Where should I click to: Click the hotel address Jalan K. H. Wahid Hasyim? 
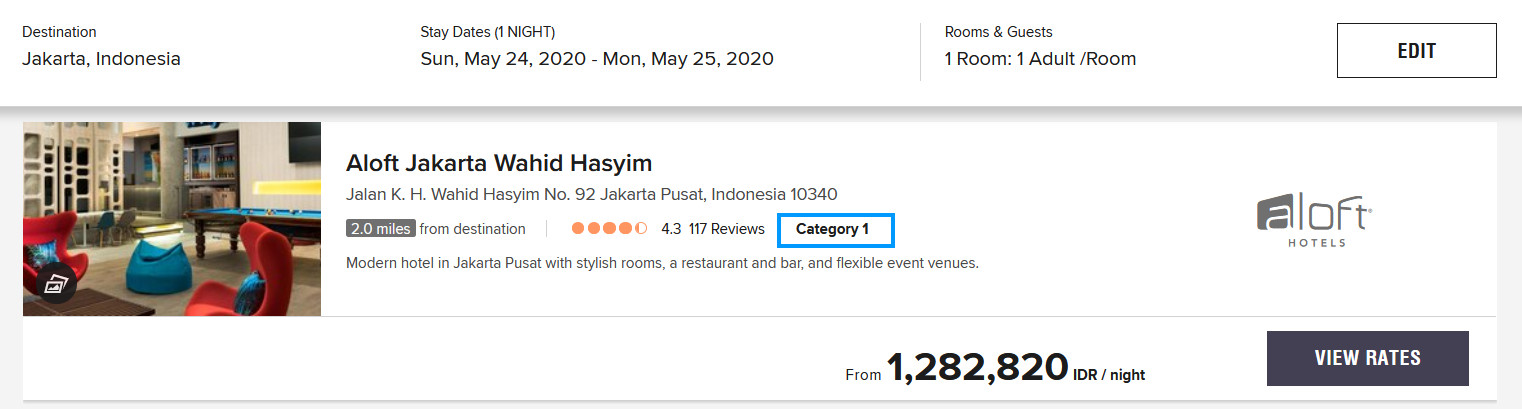coord(592,194)
